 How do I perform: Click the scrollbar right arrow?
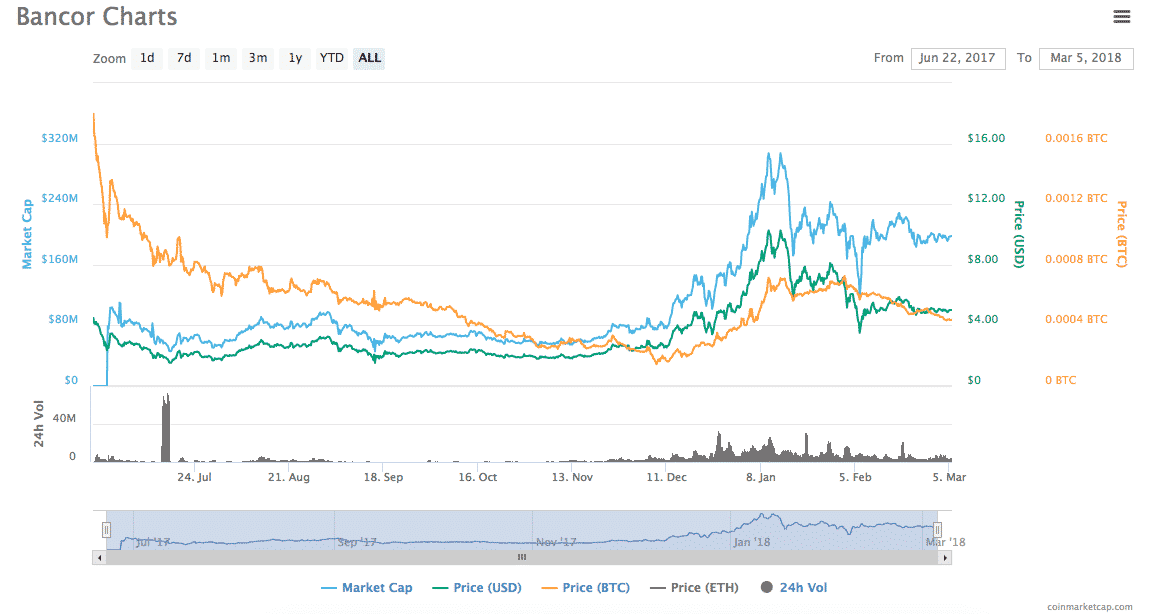(946, 557)
